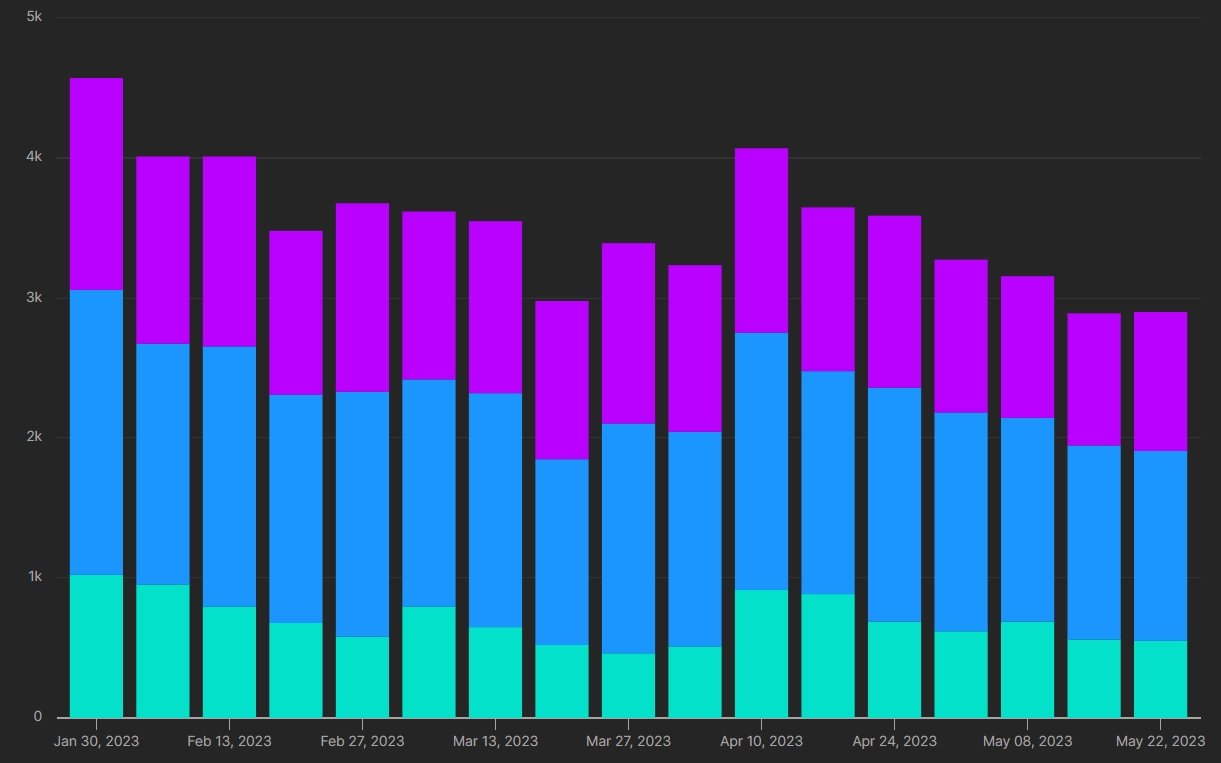Click the blue segment of the Mar 27, 2023 bar
The image size is (1221, 763).
(x=628, y=539)
